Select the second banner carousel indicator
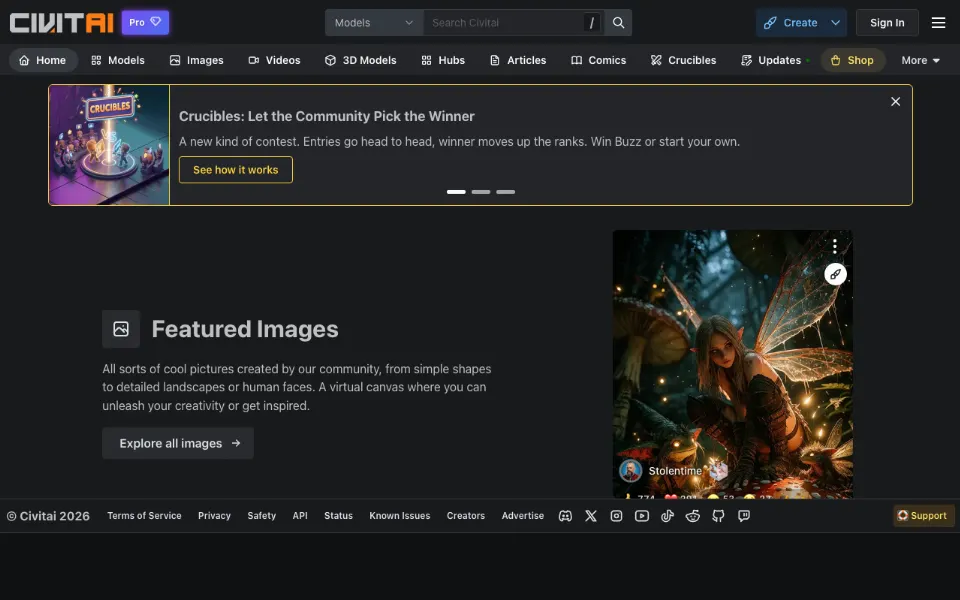Screen dimensions: 960x600 pyautogui.click(x=481, y=192)
